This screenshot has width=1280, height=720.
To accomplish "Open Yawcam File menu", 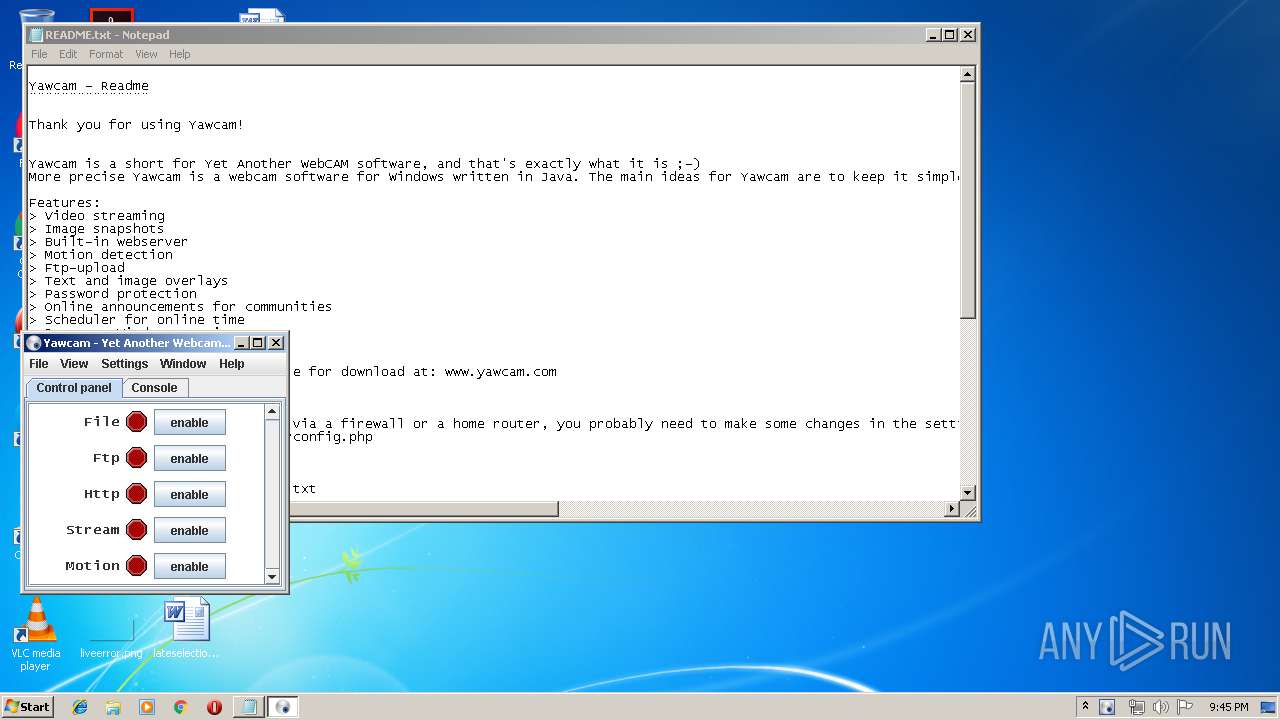I will (x=39, y=364).
